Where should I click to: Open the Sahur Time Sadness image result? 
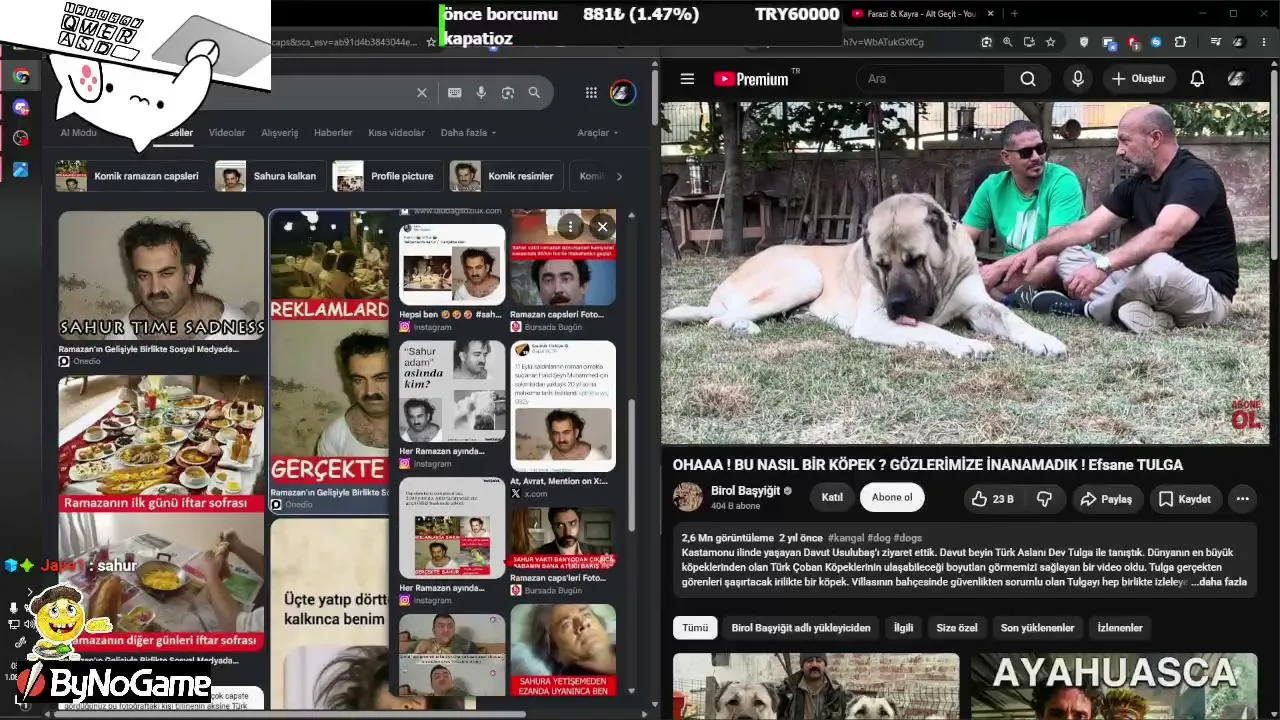161,275
